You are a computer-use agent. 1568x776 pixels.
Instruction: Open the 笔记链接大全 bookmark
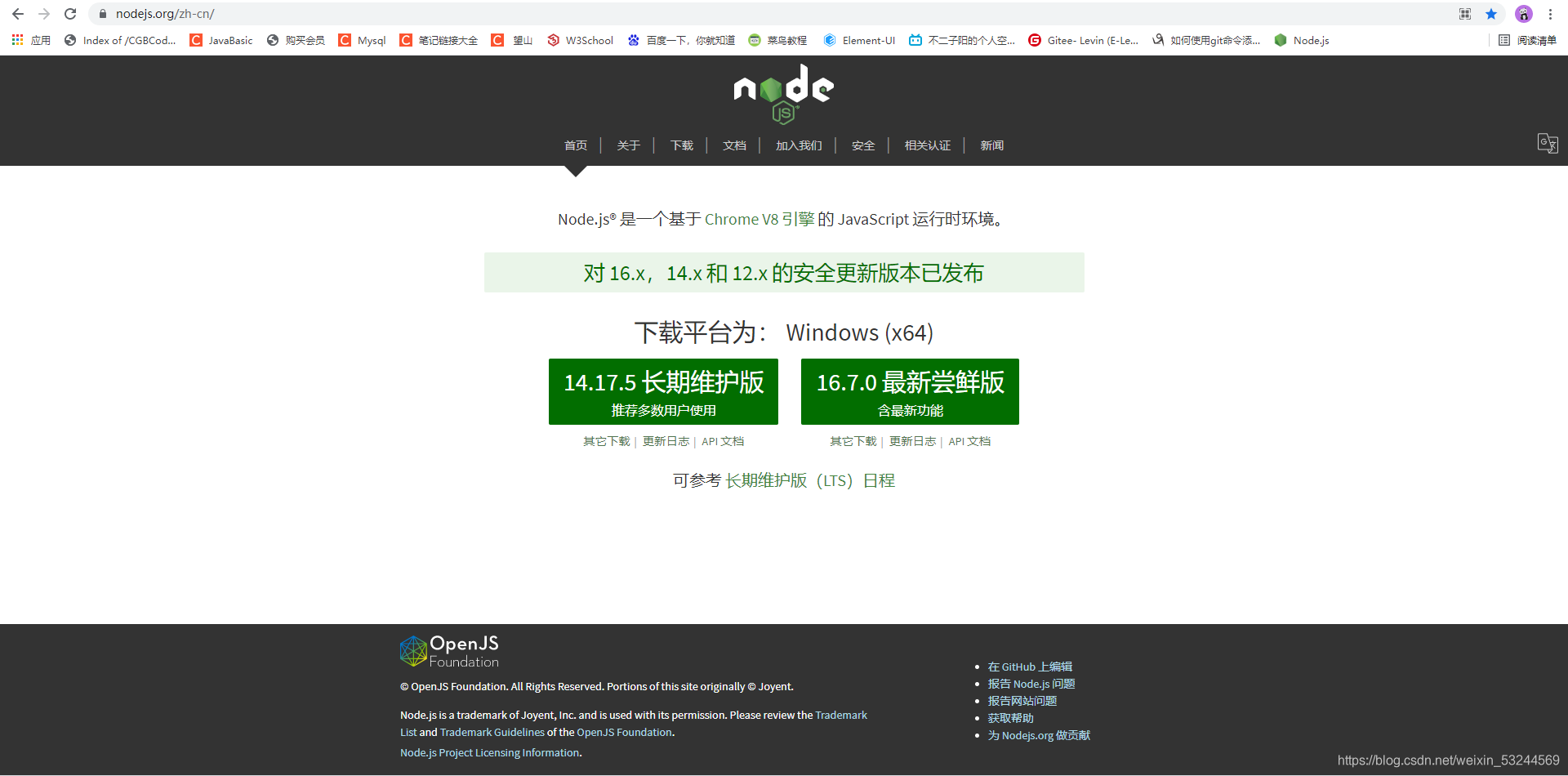pyautogui.click(x=439, y=40)
